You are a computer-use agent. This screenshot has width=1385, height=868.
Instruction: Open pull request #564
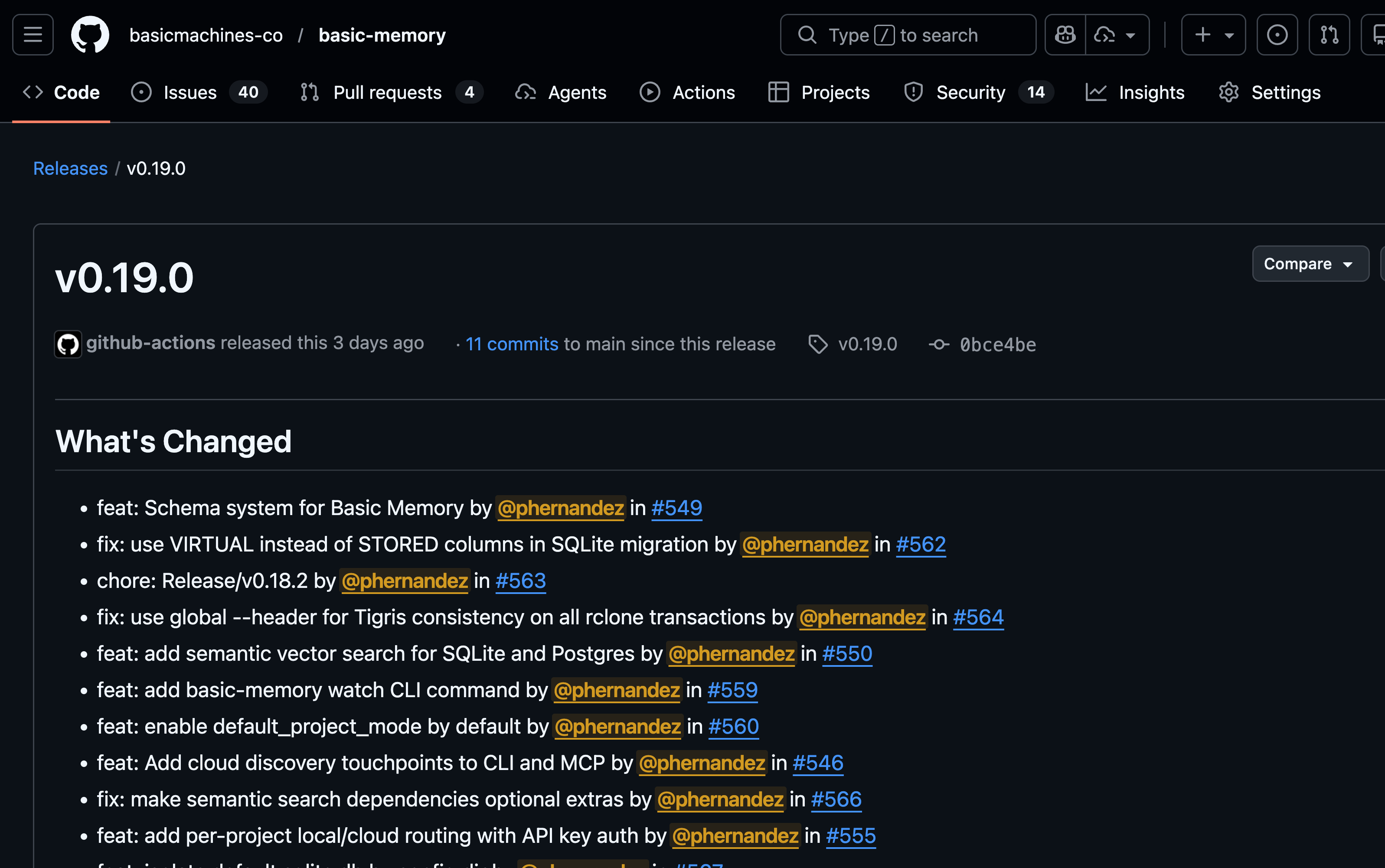click(x=978, y=617)
